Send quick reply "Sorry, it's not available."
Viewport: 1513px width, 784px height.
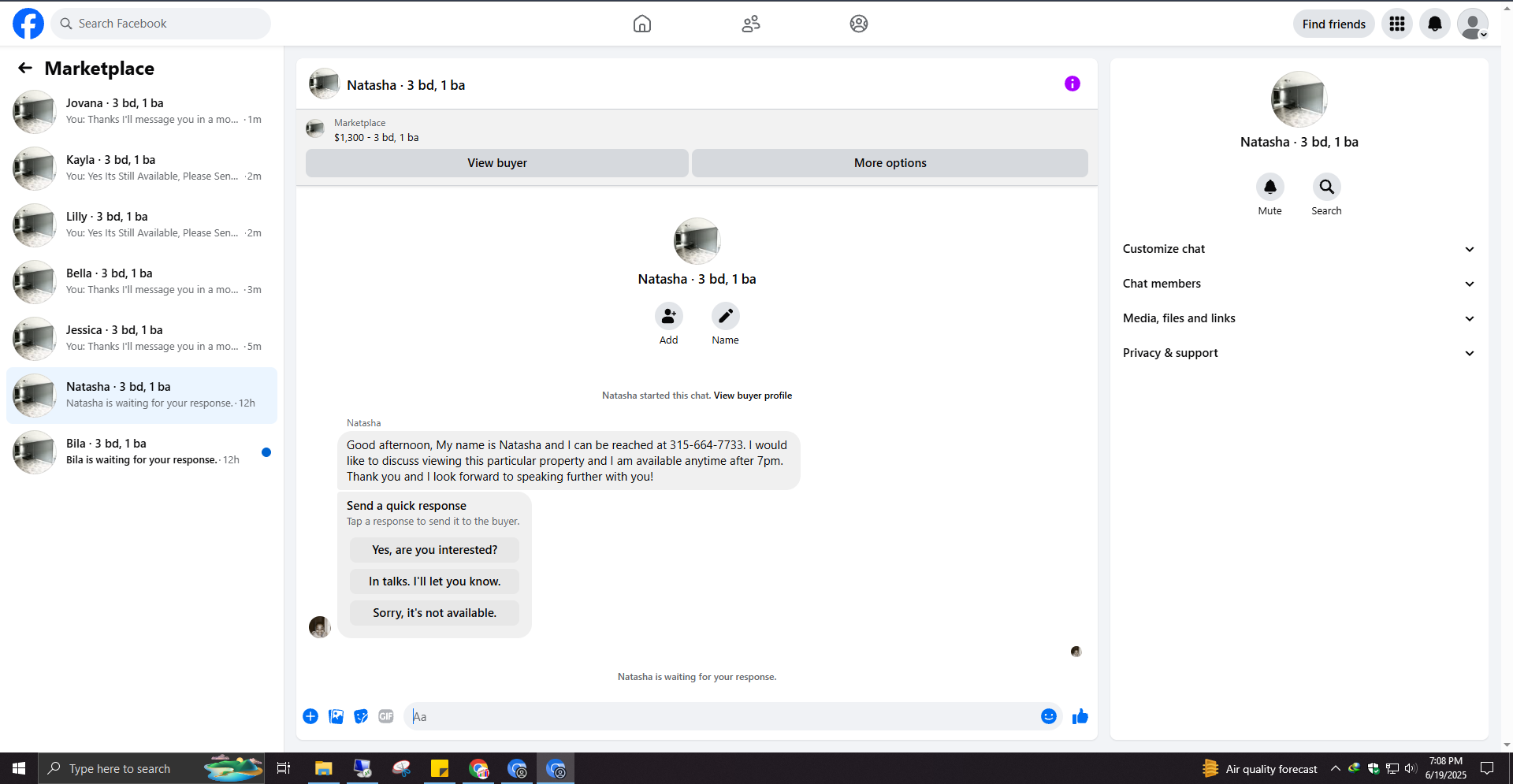pyautogui.click(x=435, y=613)
